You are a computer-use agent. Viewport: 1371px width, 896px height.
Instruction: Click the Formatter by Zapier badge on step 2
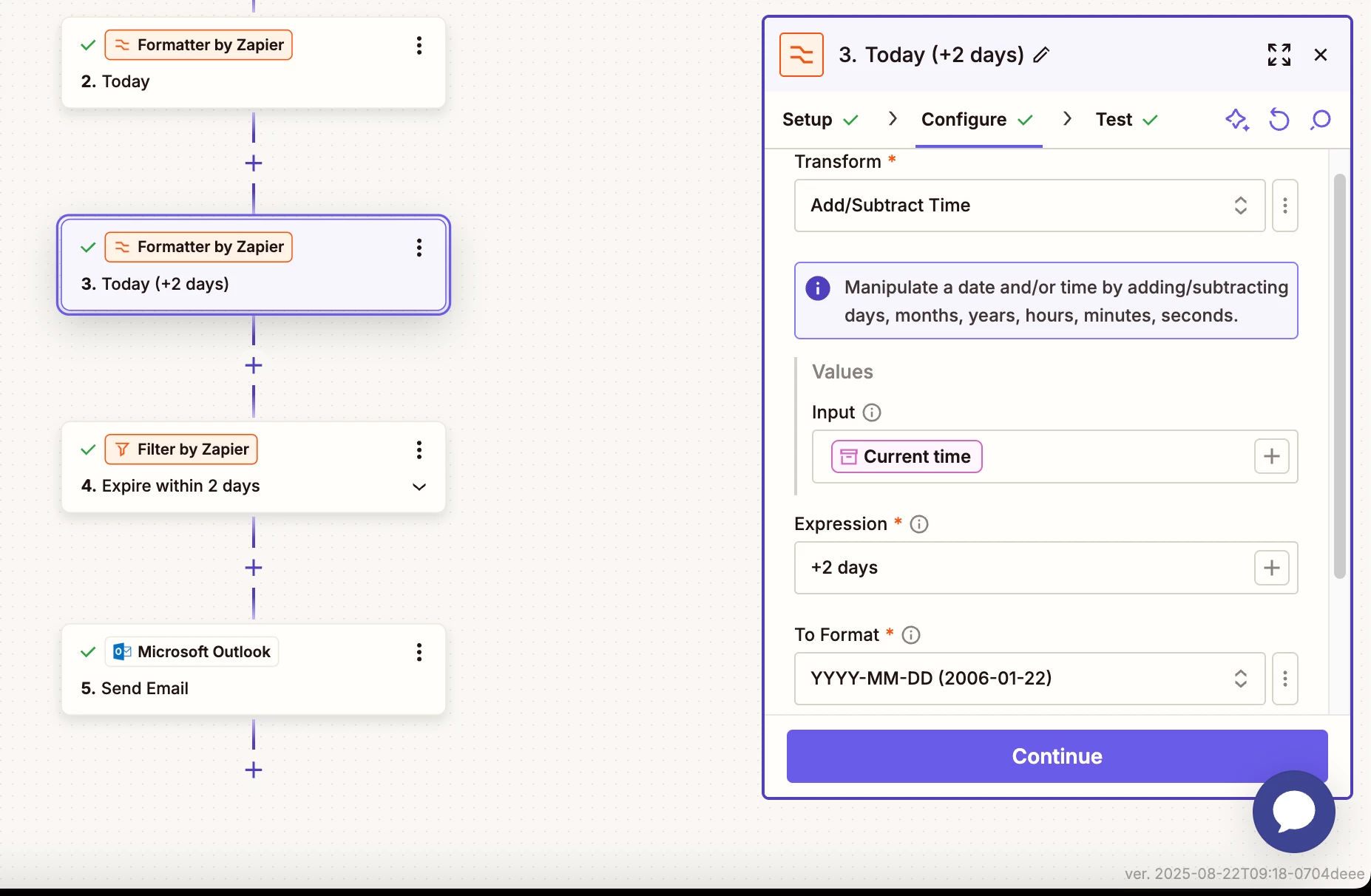coord(199,45)
